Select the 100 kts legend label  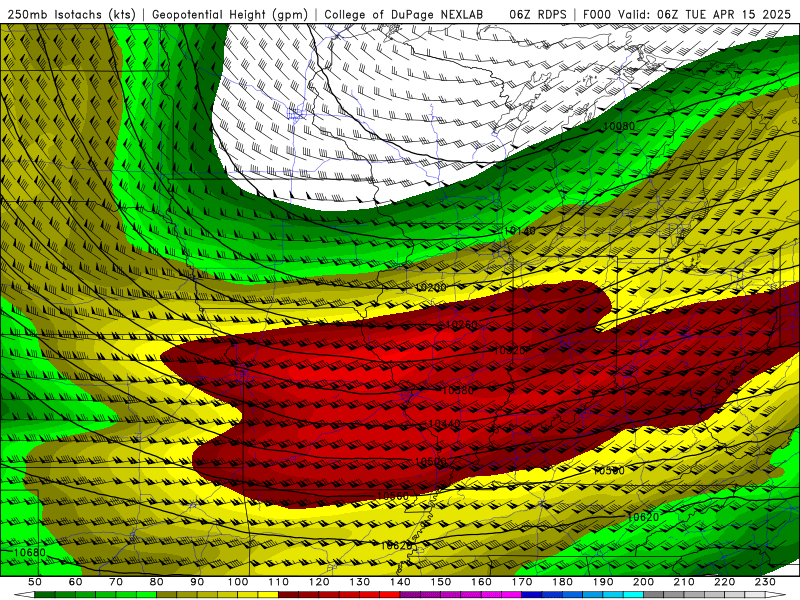tap(238, 582)
